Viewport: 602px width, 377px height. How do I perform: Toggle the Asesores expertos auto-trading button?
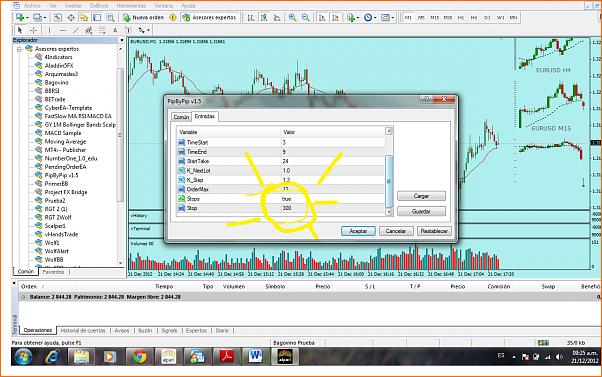click(210, 17)
